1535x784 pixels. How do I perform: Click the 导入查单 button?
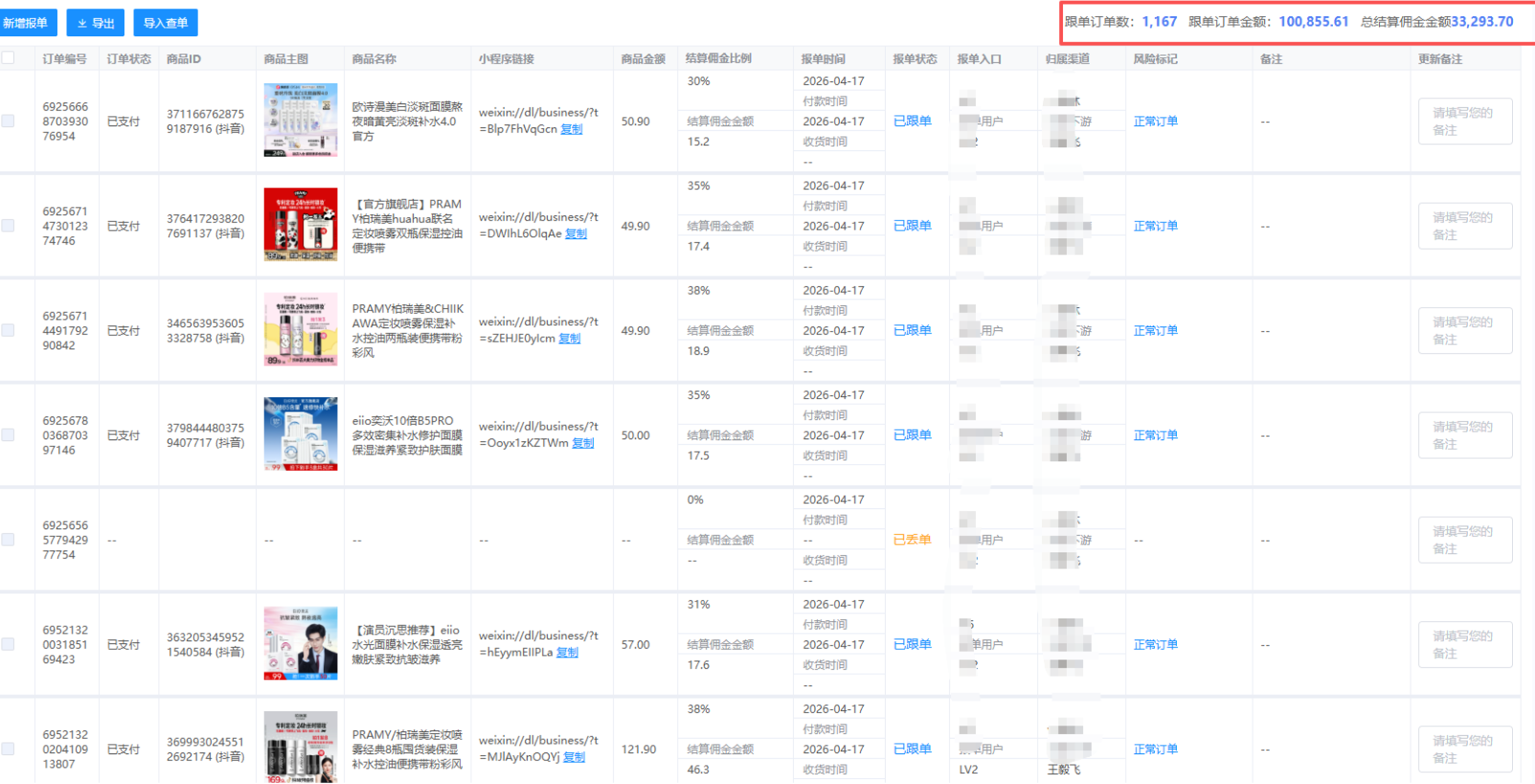pyautogui.click(x=166, y=23)
